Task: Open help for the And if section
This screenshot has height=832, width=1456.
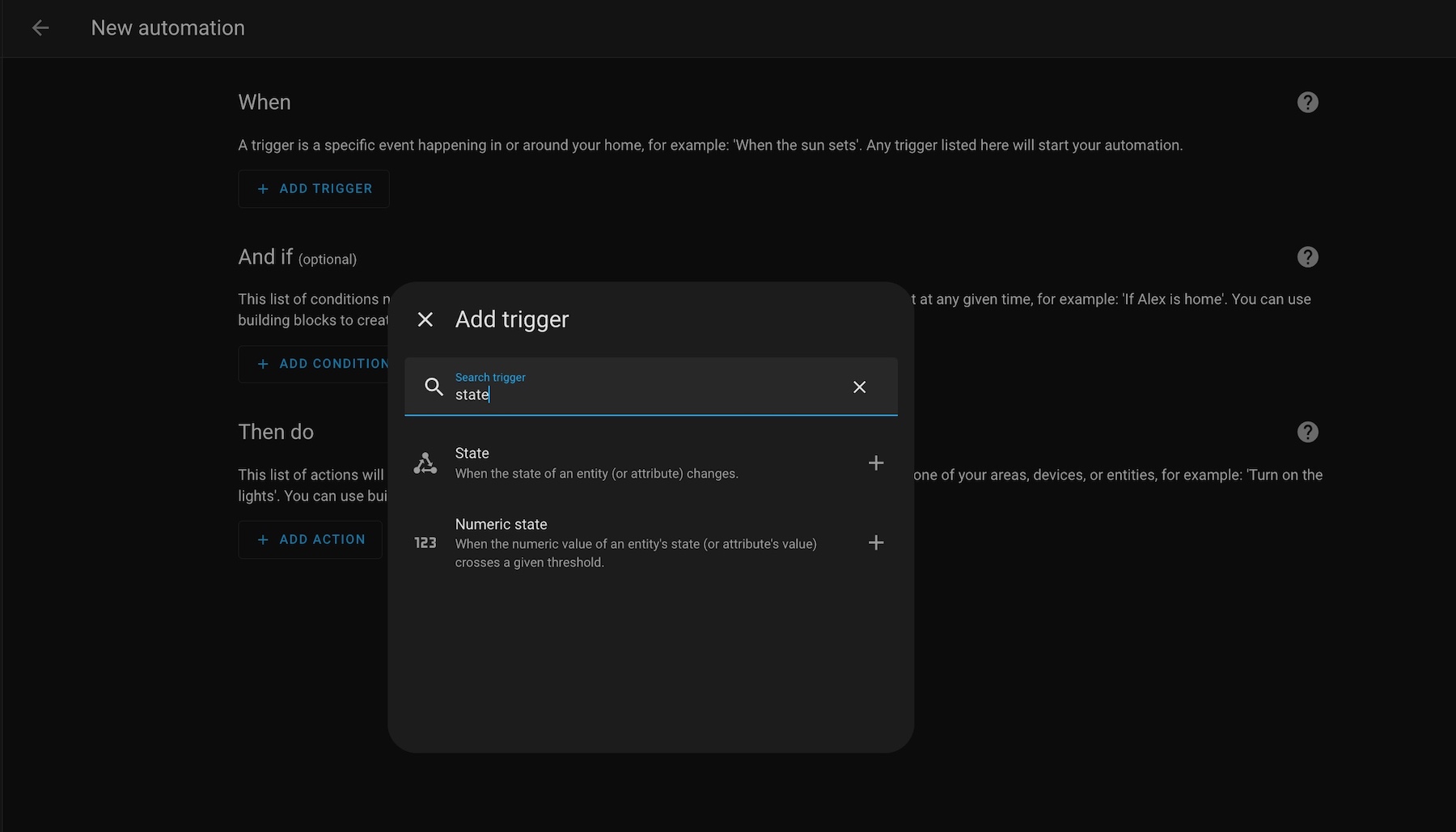Action: pos(1308,256)
